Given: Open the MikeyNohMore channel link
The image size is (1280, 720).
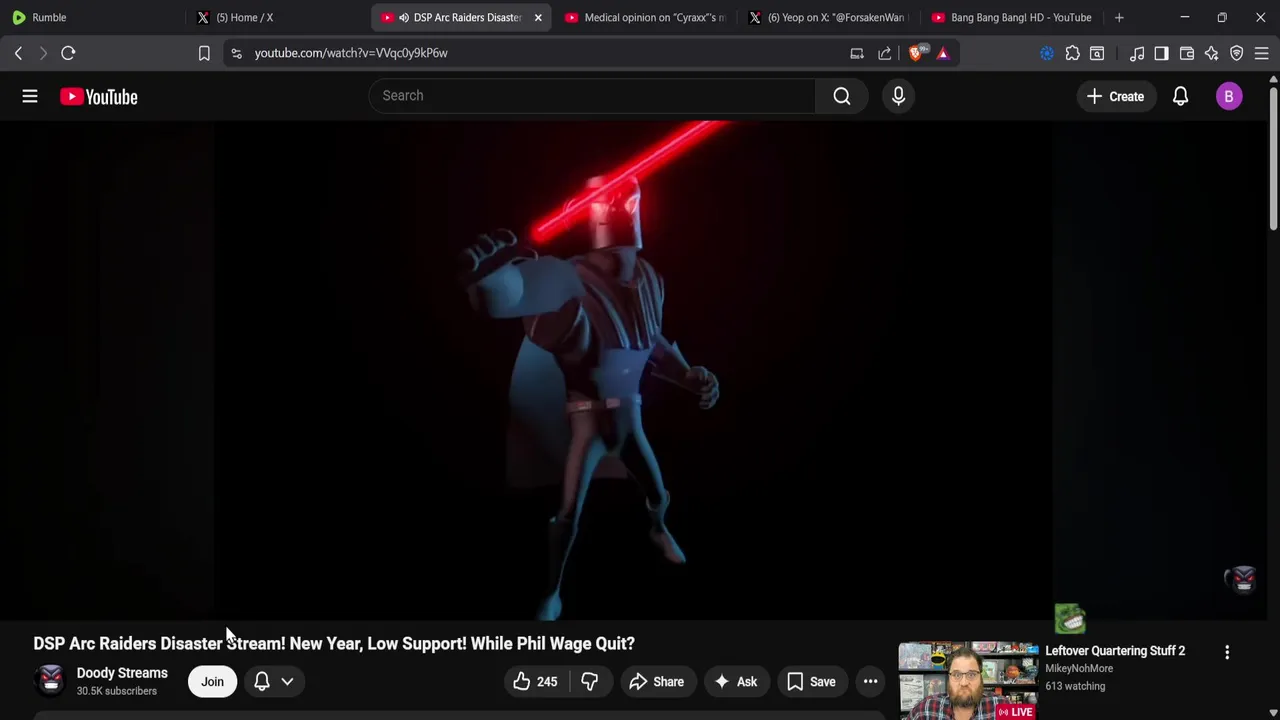Looking at the screenshot, I should click(1079, 668).
